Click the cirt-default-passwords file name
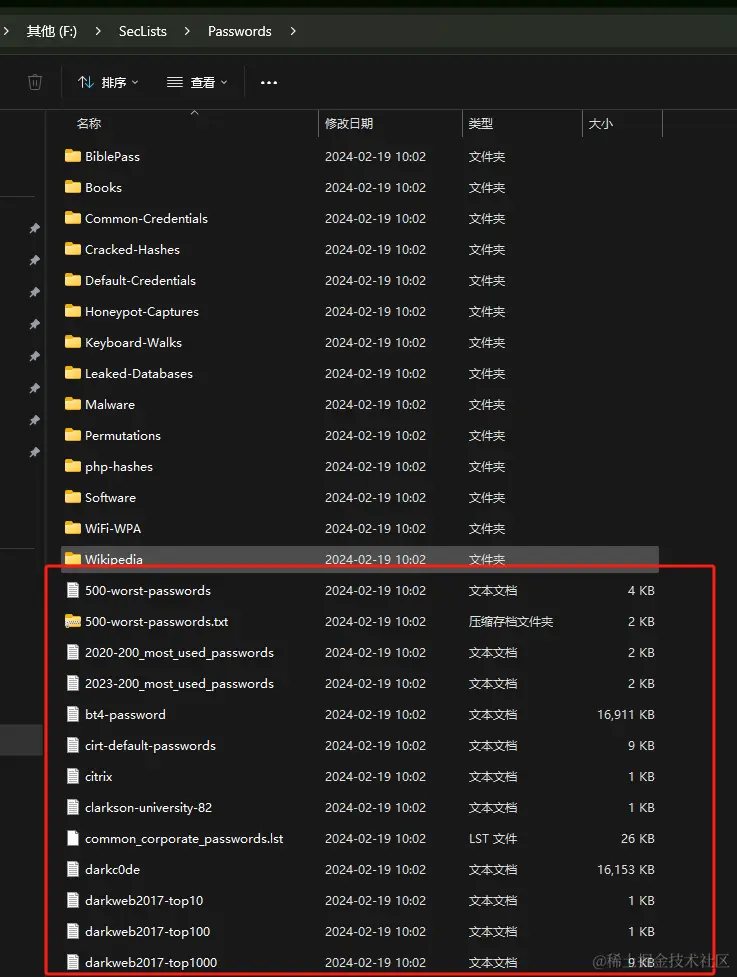 point(150,745)
